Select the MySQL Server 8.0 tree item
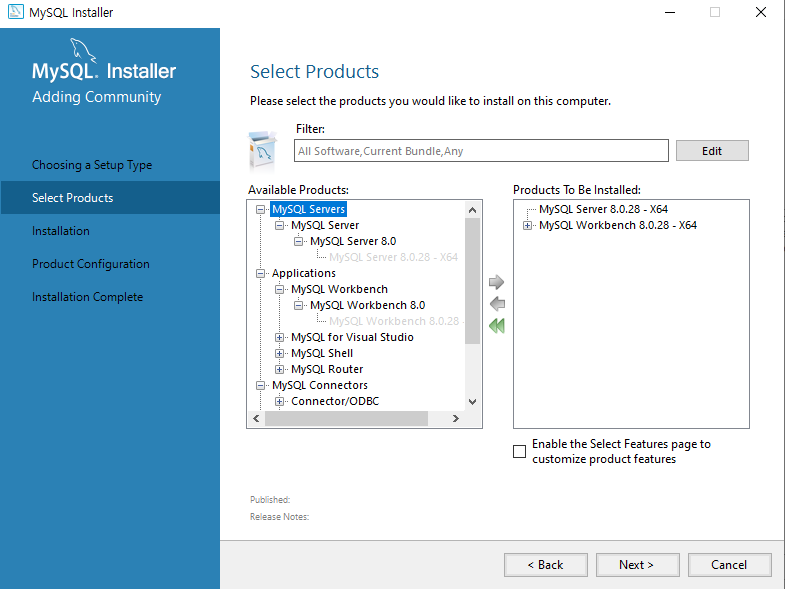Viewport: 785px width, 589px height. [x=353, y=241]
